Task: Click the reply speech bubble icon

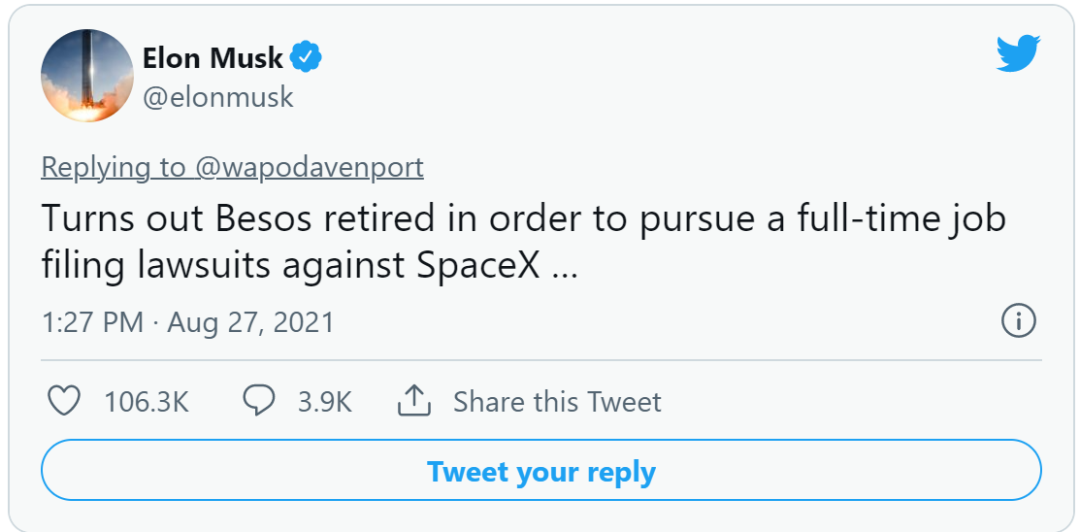Action: click(x=259, y=402)
